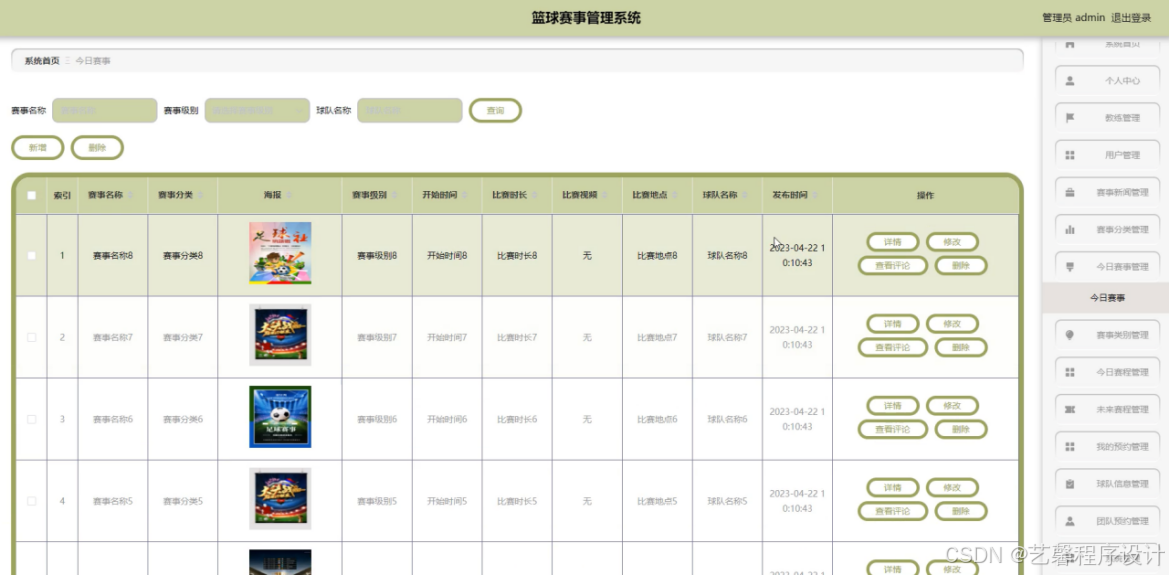Viewport: 1169px width, 575px height.
Task: Click the cell text 球队名称7
Action: coord(727,338)
